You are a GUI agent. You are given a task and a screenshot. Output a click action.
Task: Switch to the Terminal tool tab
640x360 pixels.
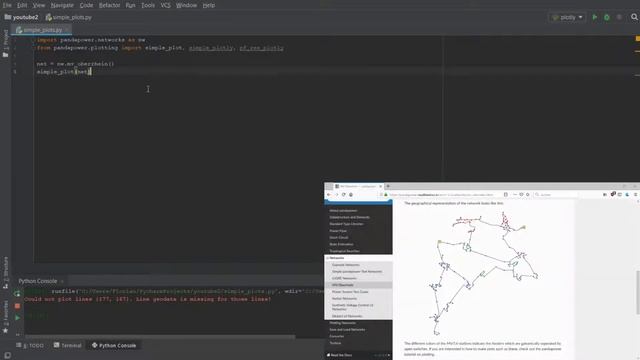(68, 345)
